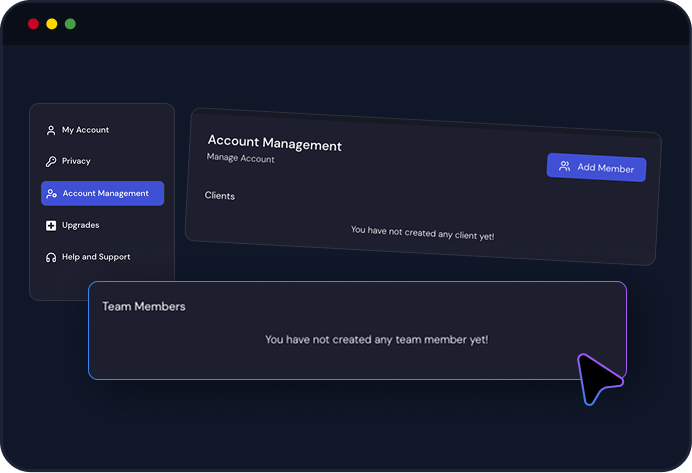Screen dimensions: 692x473
Task: Open Help and Support
Action: tap(88, 257)
